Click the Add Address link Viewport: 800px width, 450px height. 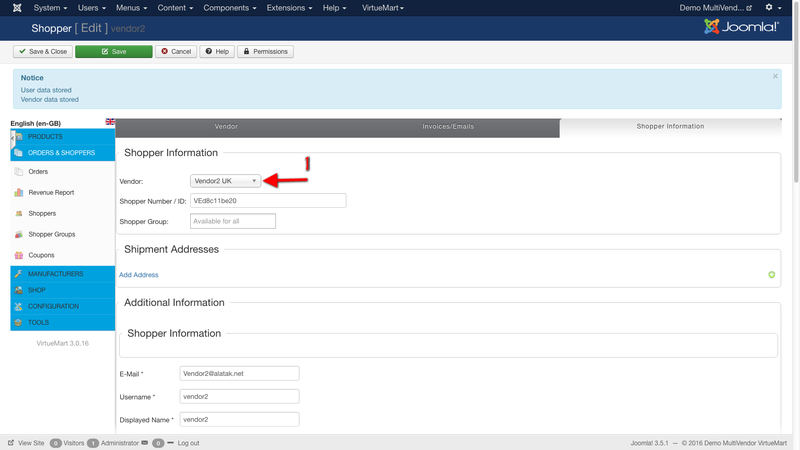point(139,274)
